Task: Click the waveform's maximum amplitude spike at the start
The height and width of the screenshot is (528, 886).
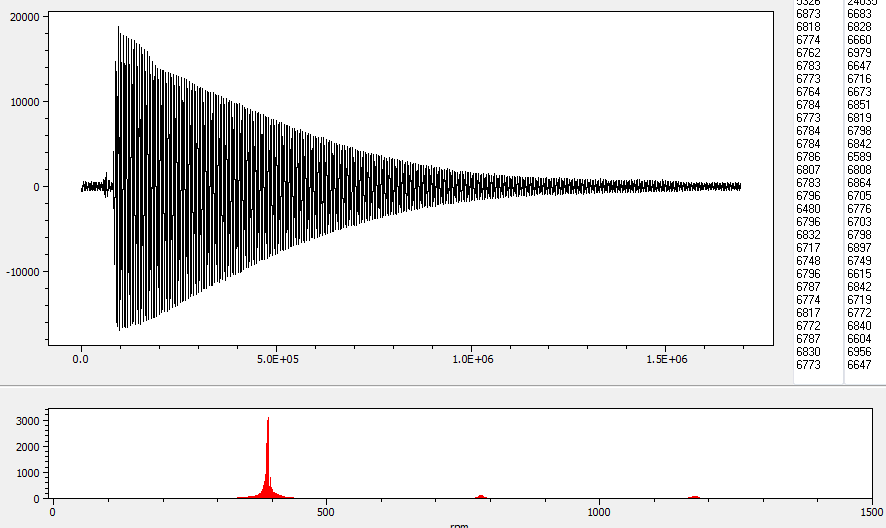Action: tap(118, 30)
